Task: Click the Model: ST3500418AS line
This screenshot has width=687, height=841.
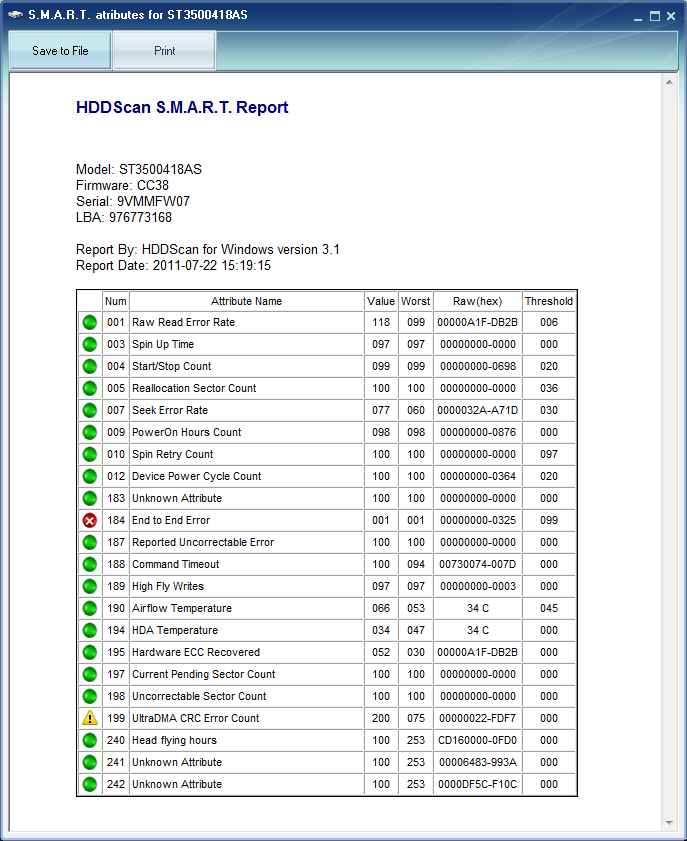Action: tap(139, 169)
